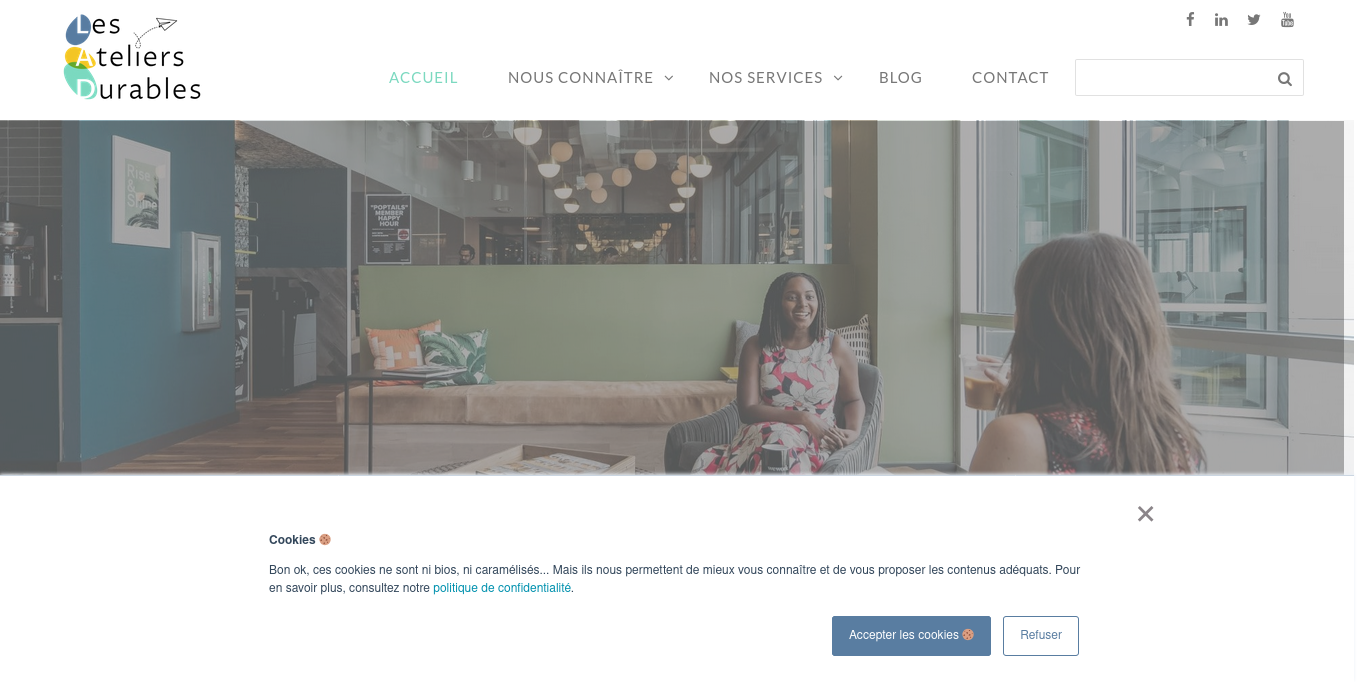Open the YouTube social icon

tap(1287, 19)
